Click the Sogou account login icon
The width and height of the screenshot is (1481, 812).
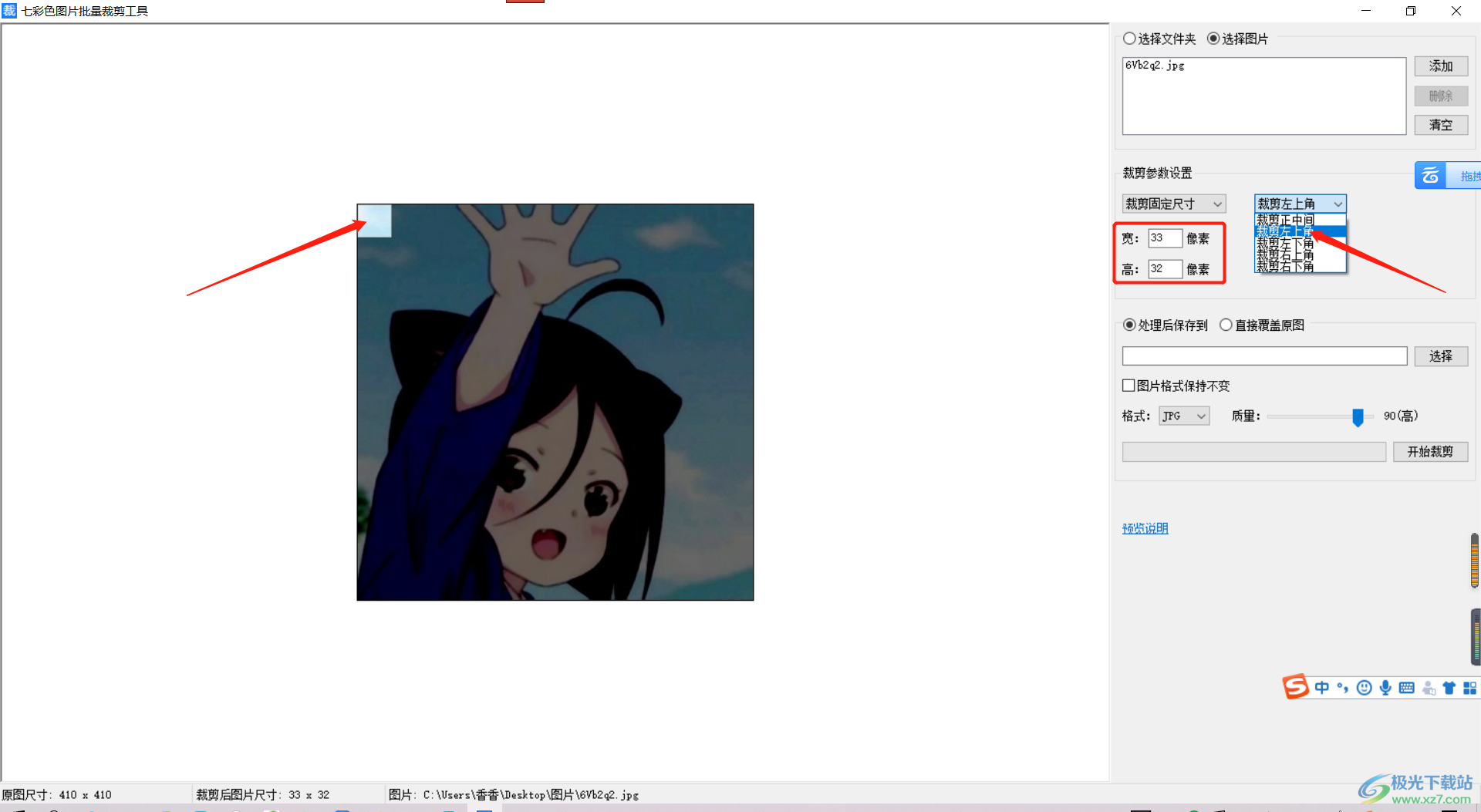1429,688
